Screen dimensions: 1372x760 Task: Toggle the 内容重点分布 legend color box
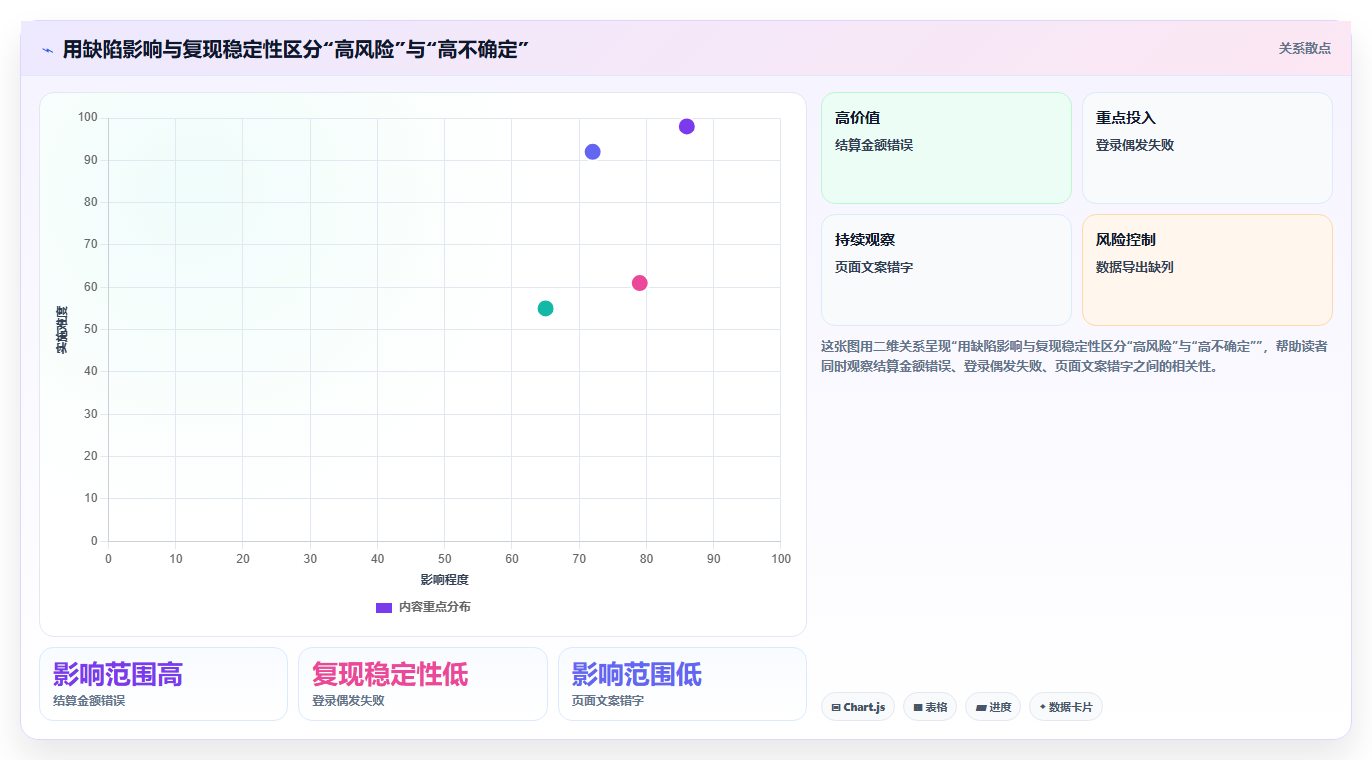[x=383, y=607]
